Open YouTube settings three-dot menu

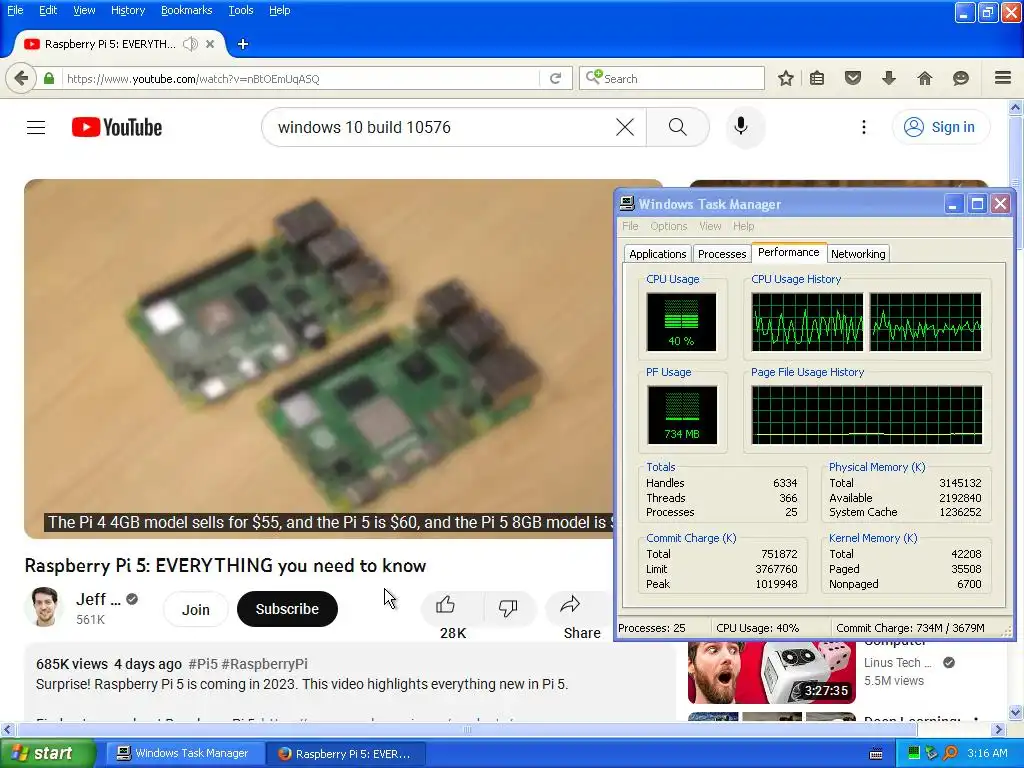[864, 127]
